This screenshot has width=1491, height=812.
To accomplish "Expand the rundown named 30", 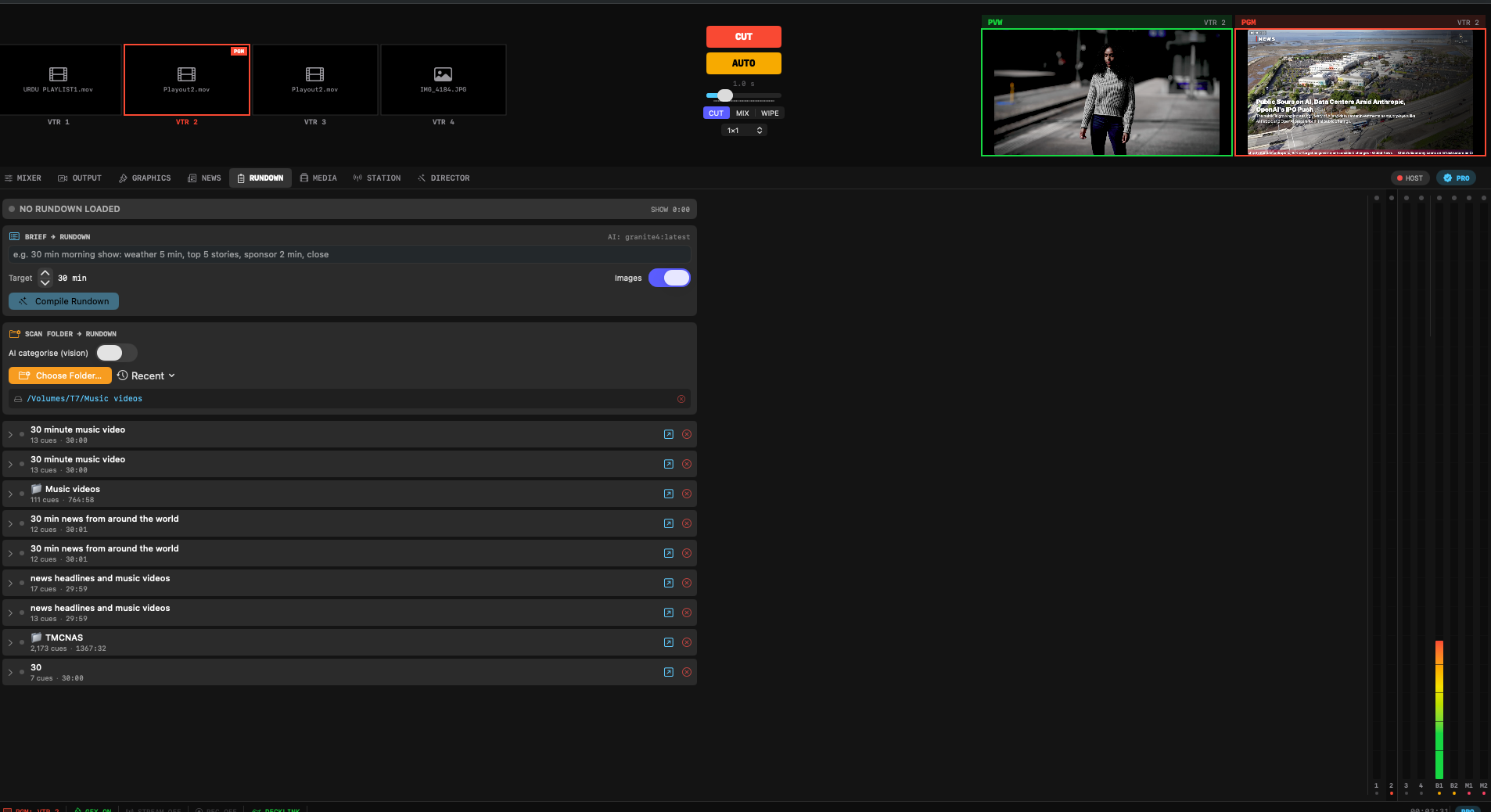I will [10, 672].
